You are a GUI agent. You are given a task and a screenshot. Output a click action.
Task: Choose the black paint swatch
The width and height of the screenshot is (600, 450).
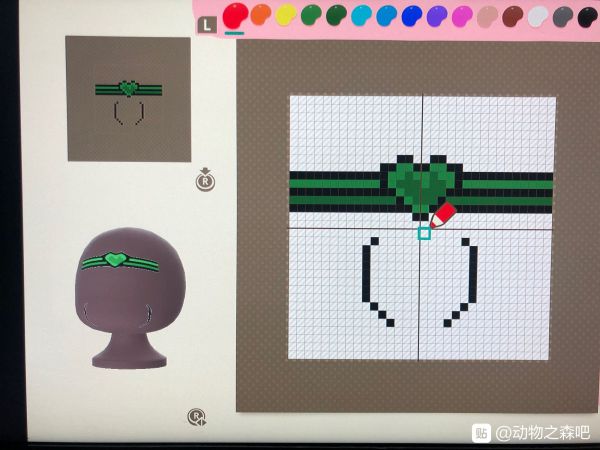[x=587, y=16]
